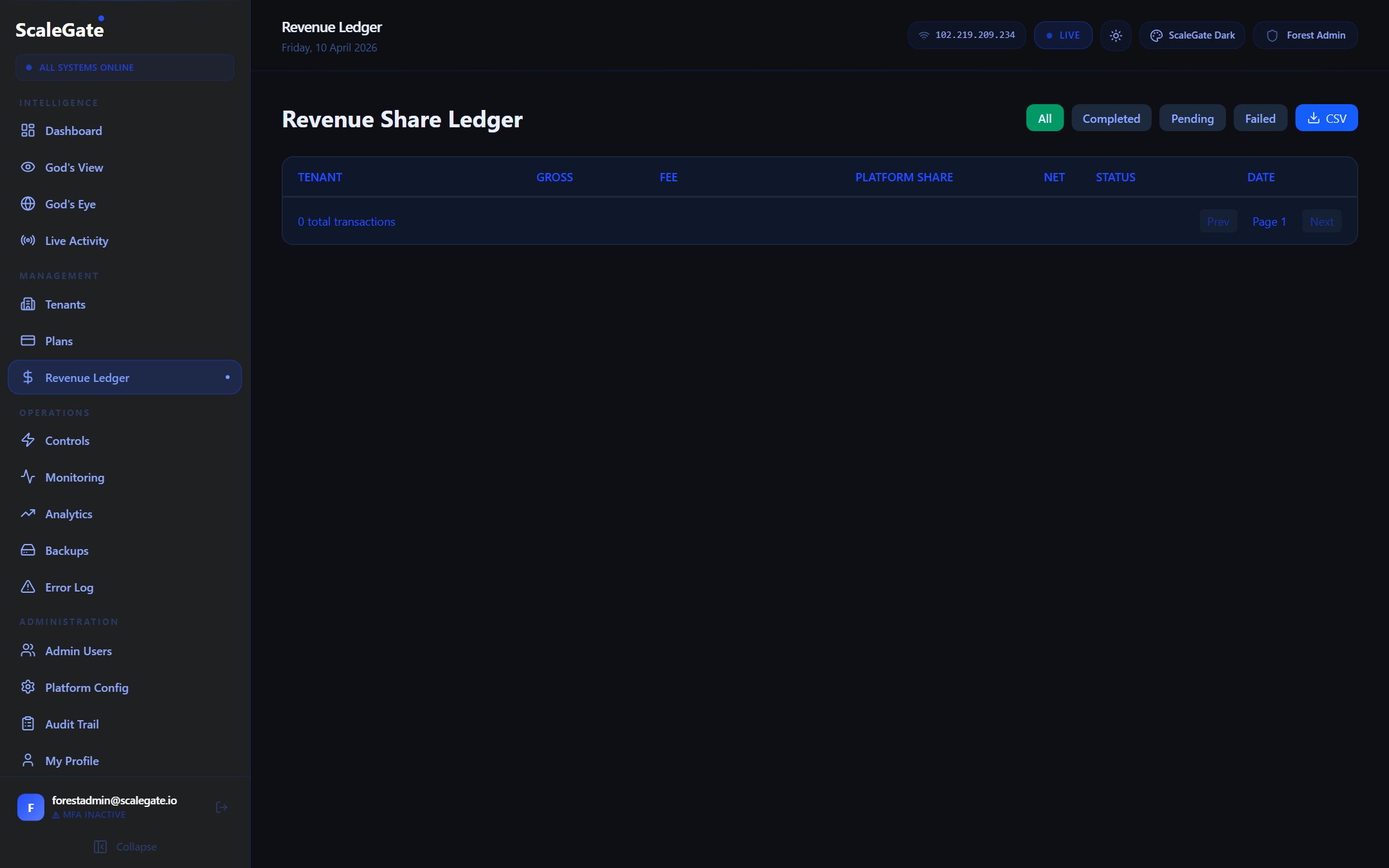This screenshot has height=868, width=1389.
Task: Go to the next ledger page
Action: tap(1321, 221)
